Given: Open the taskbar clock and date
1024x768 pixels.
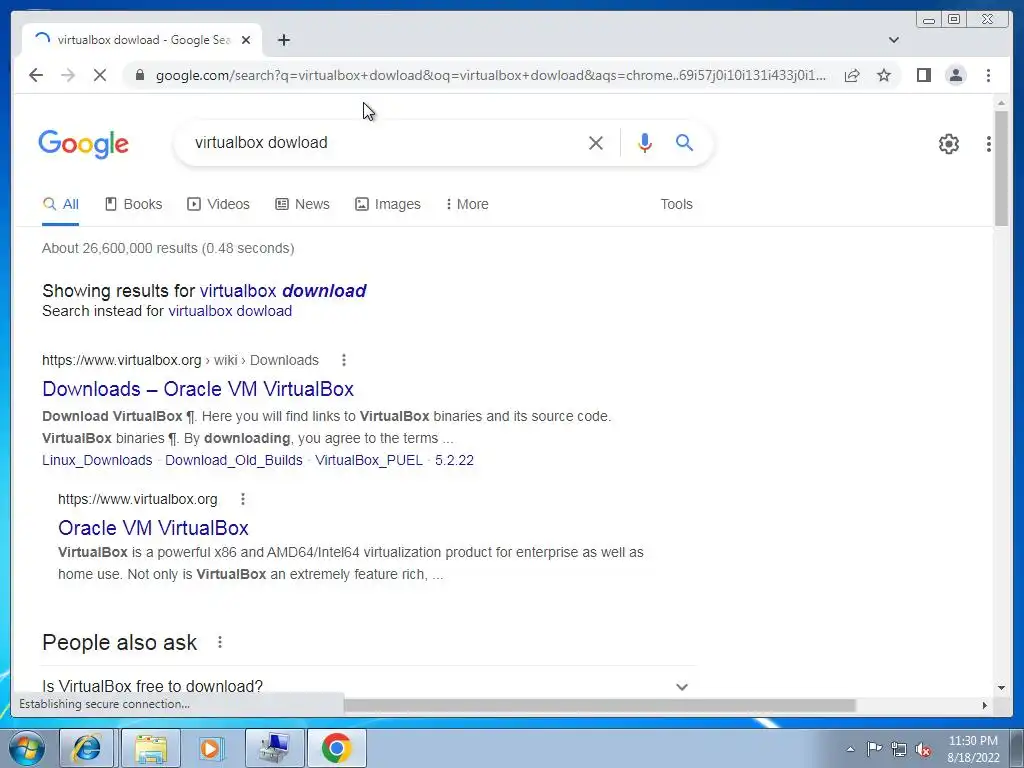Looking at the screenshot, I should [973, 749].
